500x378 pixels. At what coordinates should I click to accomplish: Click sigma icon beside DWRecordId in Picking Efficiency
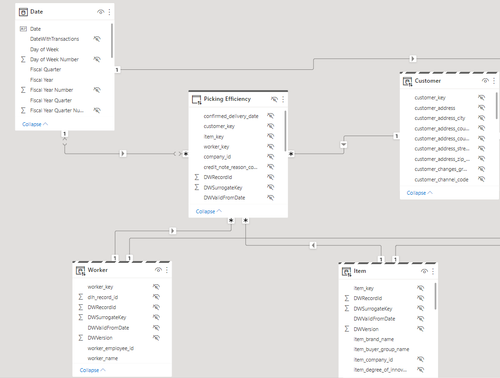point(197,177)
